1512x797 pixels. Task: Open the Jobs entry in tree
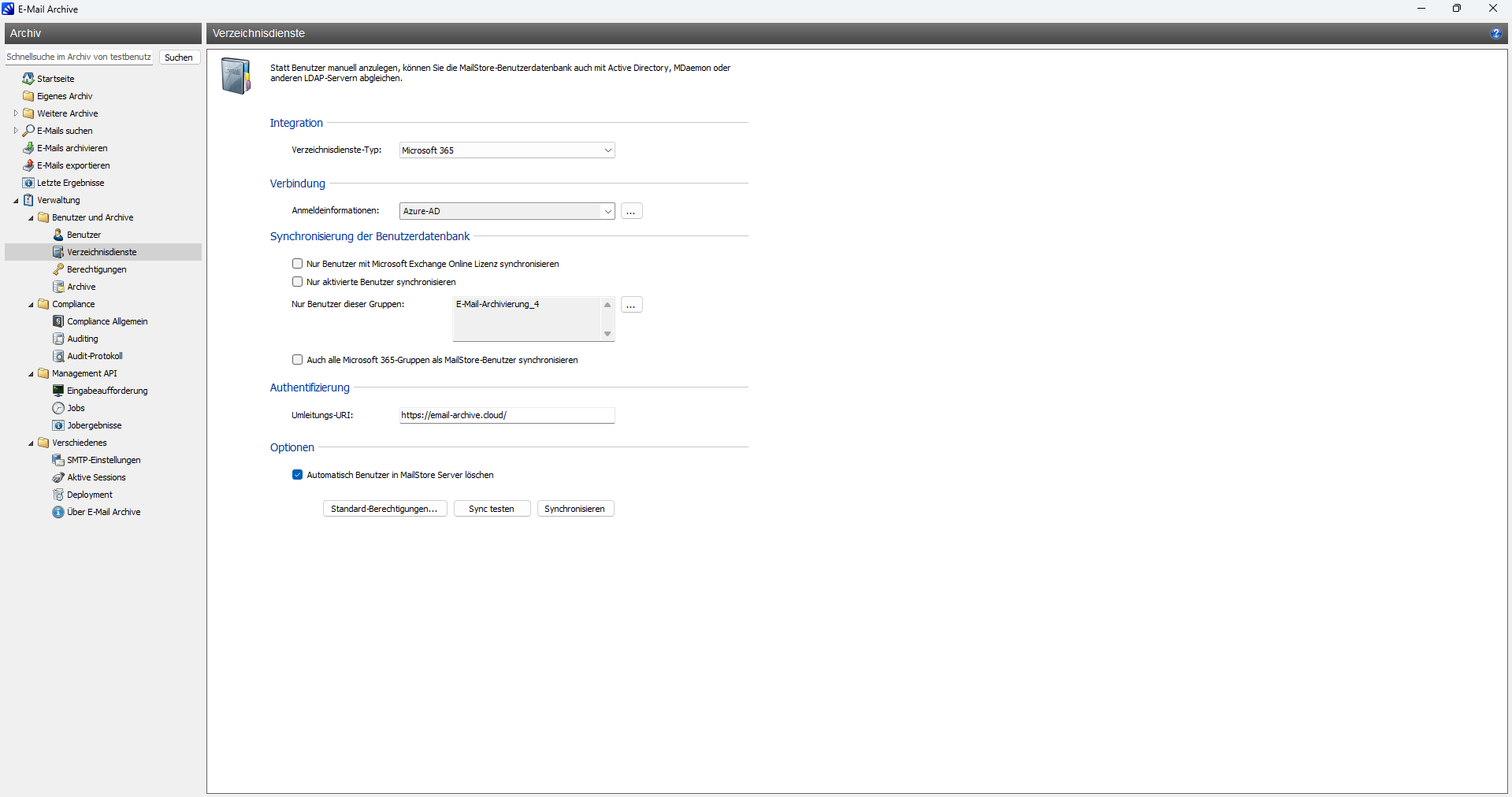(76, 408)
